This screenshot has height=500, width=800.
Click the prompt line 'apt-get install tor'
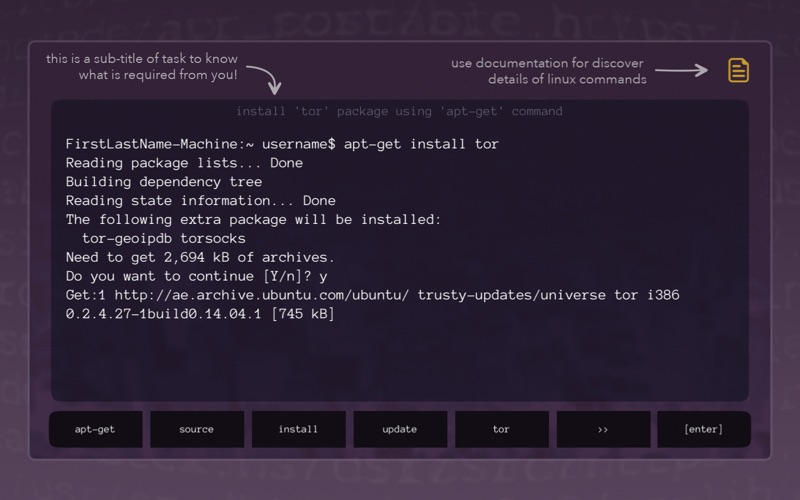[x=282, y=144]
